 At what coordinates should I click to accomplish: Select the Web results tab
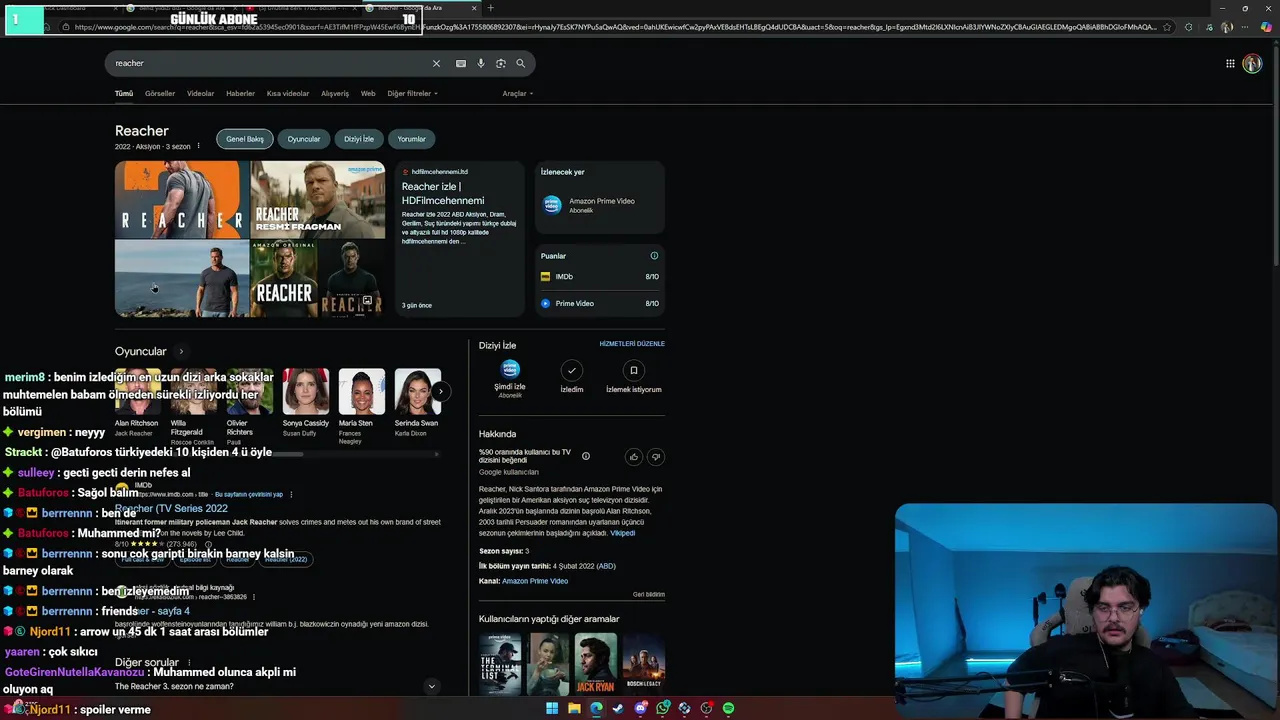(368, 93)
